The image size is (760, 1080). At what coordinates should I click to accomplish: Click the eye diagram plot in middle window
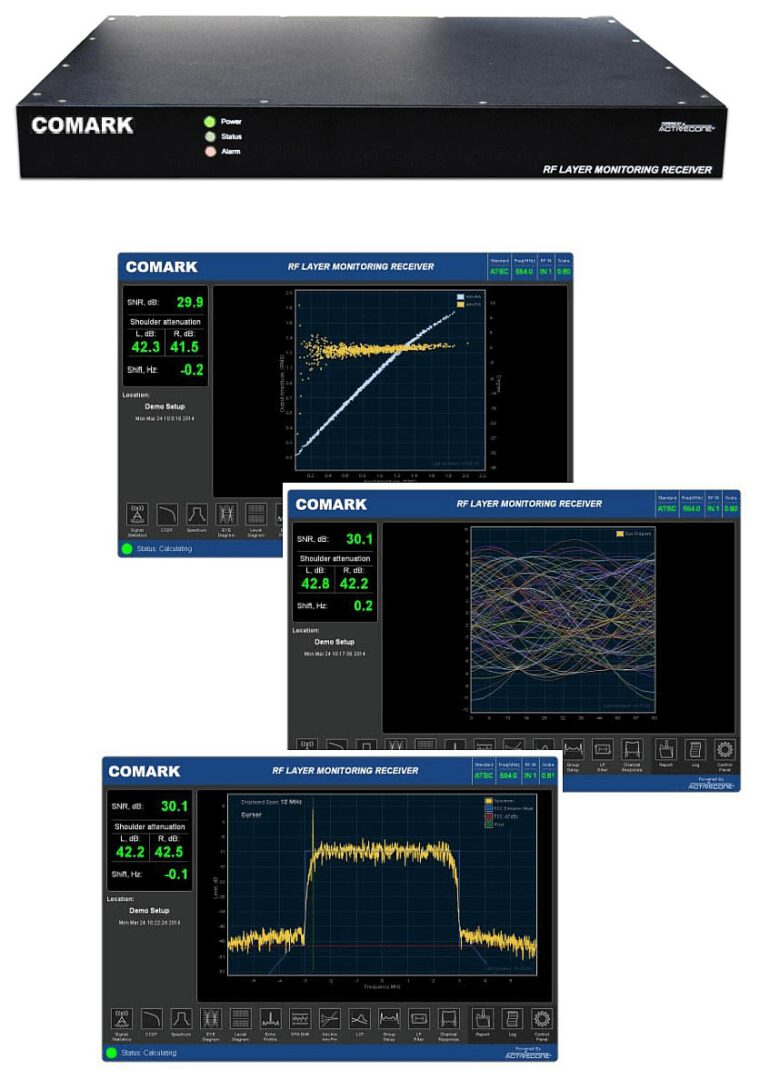563,619
